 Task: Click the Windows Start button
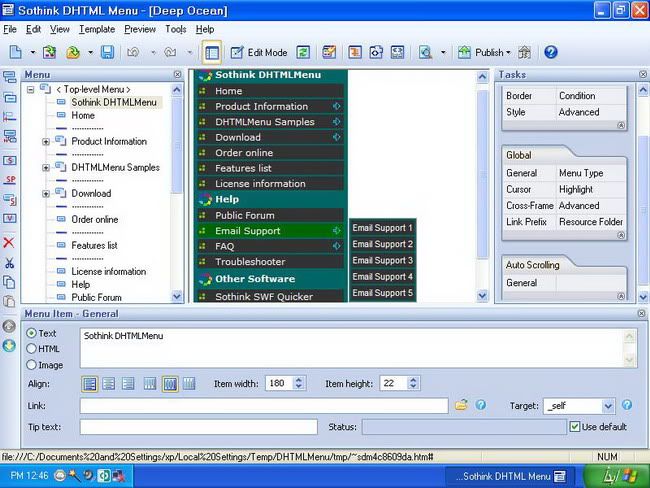click(616, 476)
